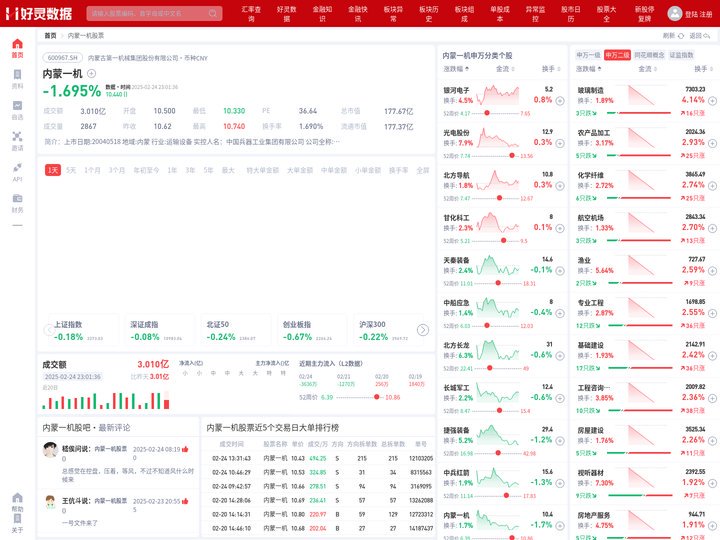Select the 5天 time range

pos(71,170)
